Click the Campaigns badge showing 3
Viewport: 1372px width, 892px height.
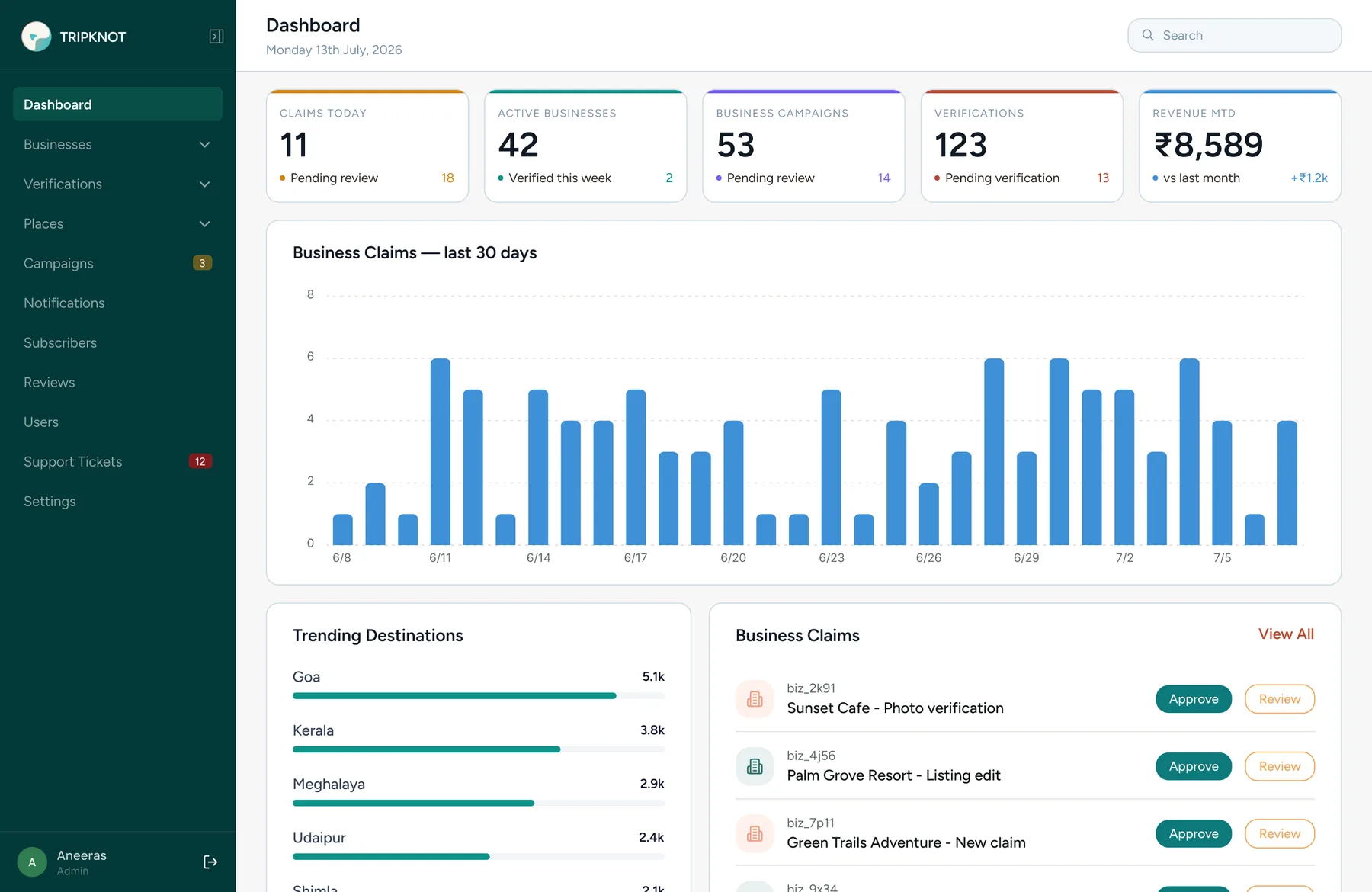(x=202, y=263)
